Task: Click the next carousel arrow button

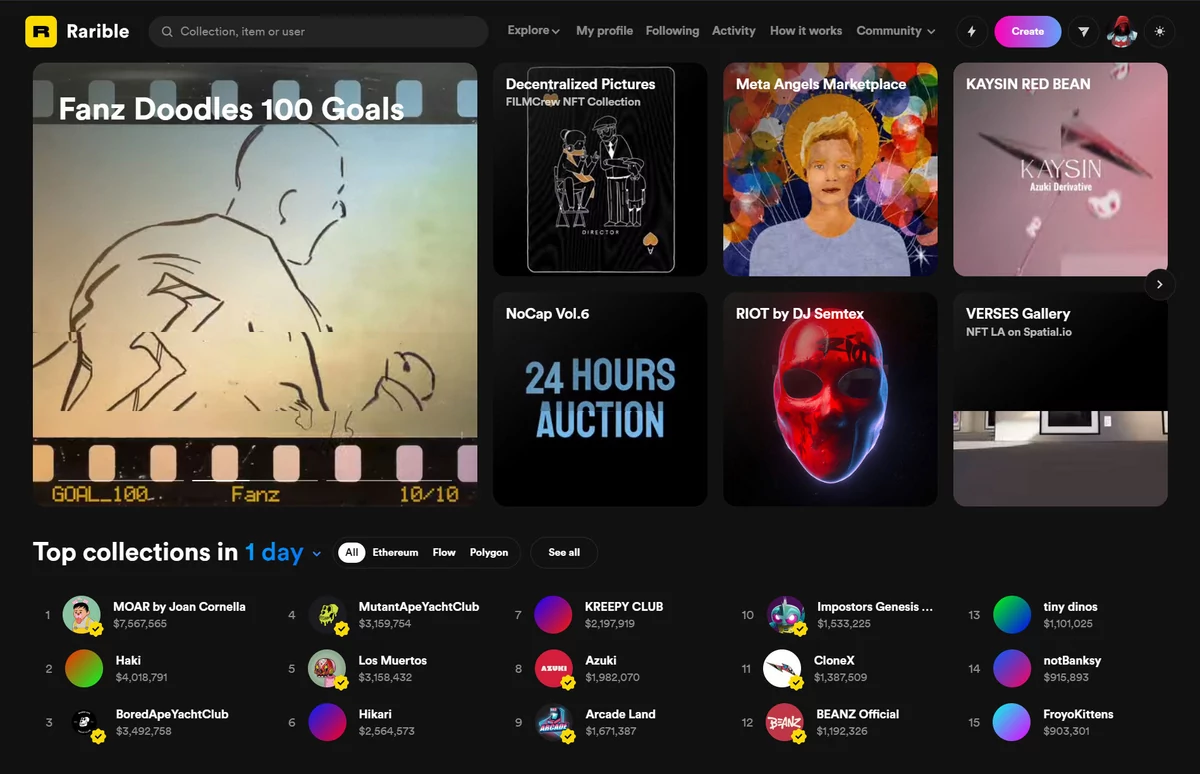Action: point(1159,284)
